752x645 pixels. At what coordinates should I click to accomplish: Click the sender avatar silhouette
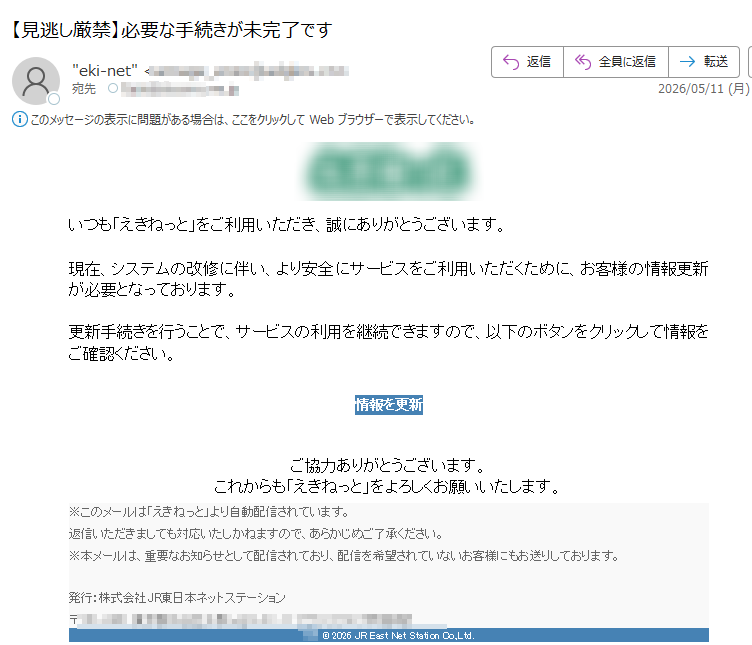[x=35, y=81]
